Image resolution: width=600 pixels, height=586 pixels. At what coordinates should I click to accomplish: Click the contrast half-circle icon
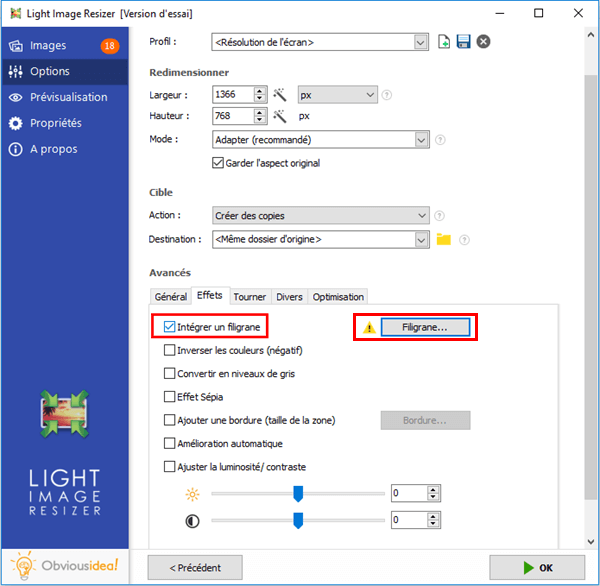tap(192, 521)
